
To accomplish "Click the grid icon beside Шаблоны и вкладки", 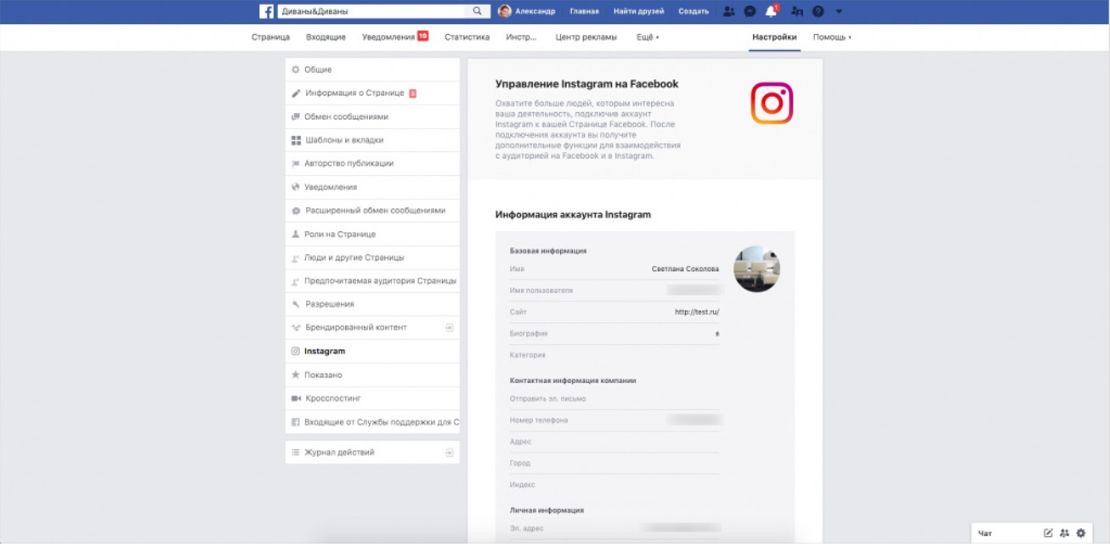I will pyautogui.click(x=296, y=140).
